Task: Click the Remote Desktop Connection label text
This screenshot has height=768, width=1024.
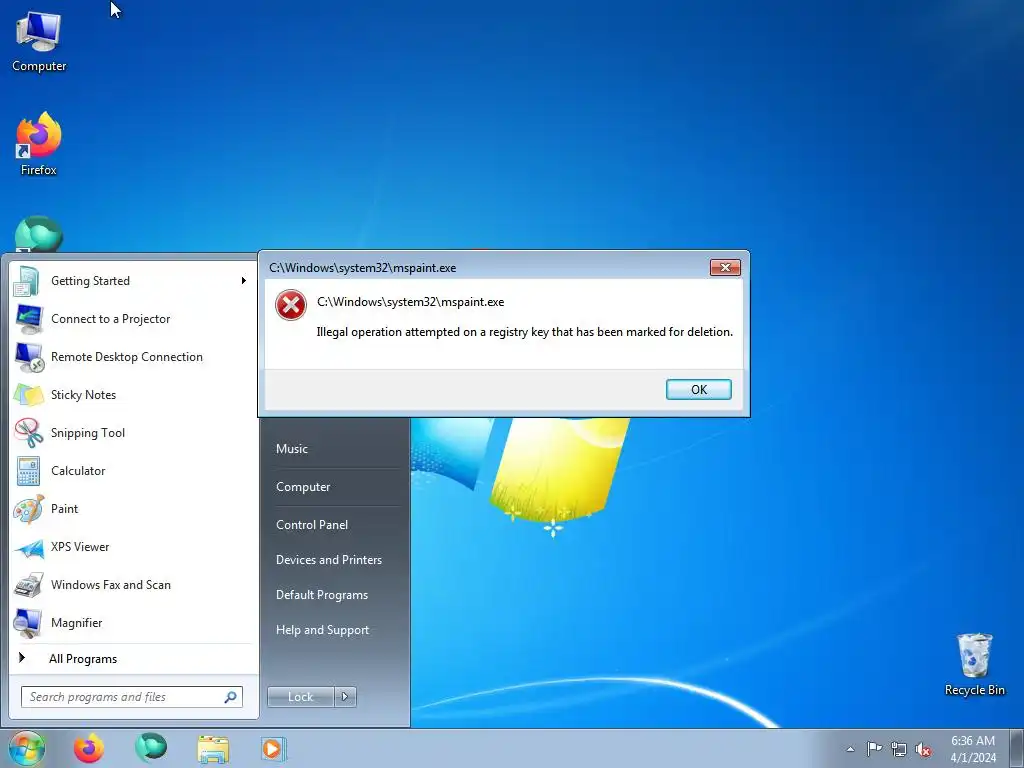Action: 127,357
